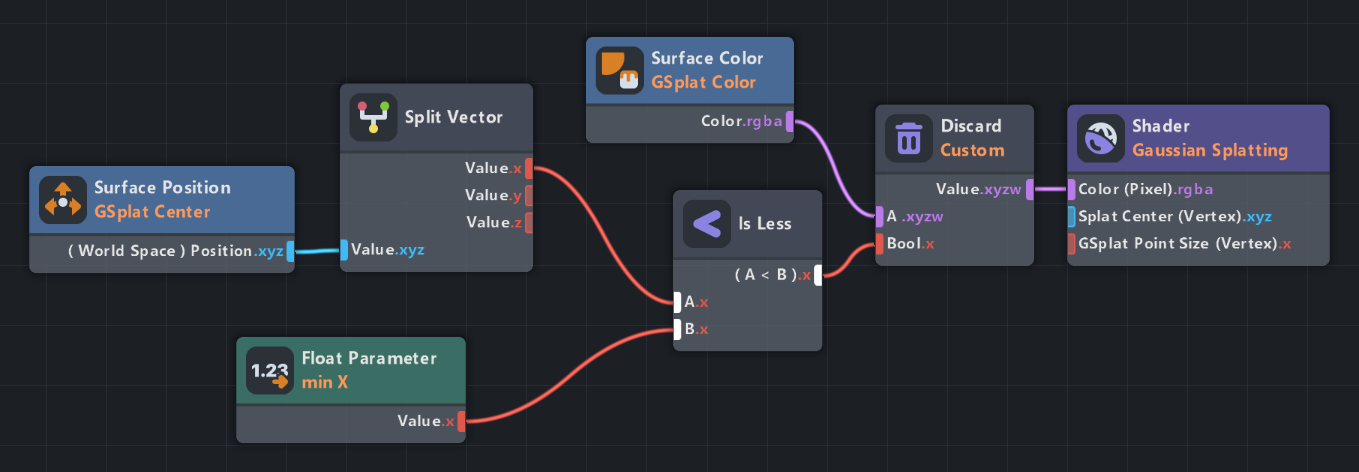Select the Position.xyz output port
The height and width of the screenshot is (472, 1359).
click(291, 251)
